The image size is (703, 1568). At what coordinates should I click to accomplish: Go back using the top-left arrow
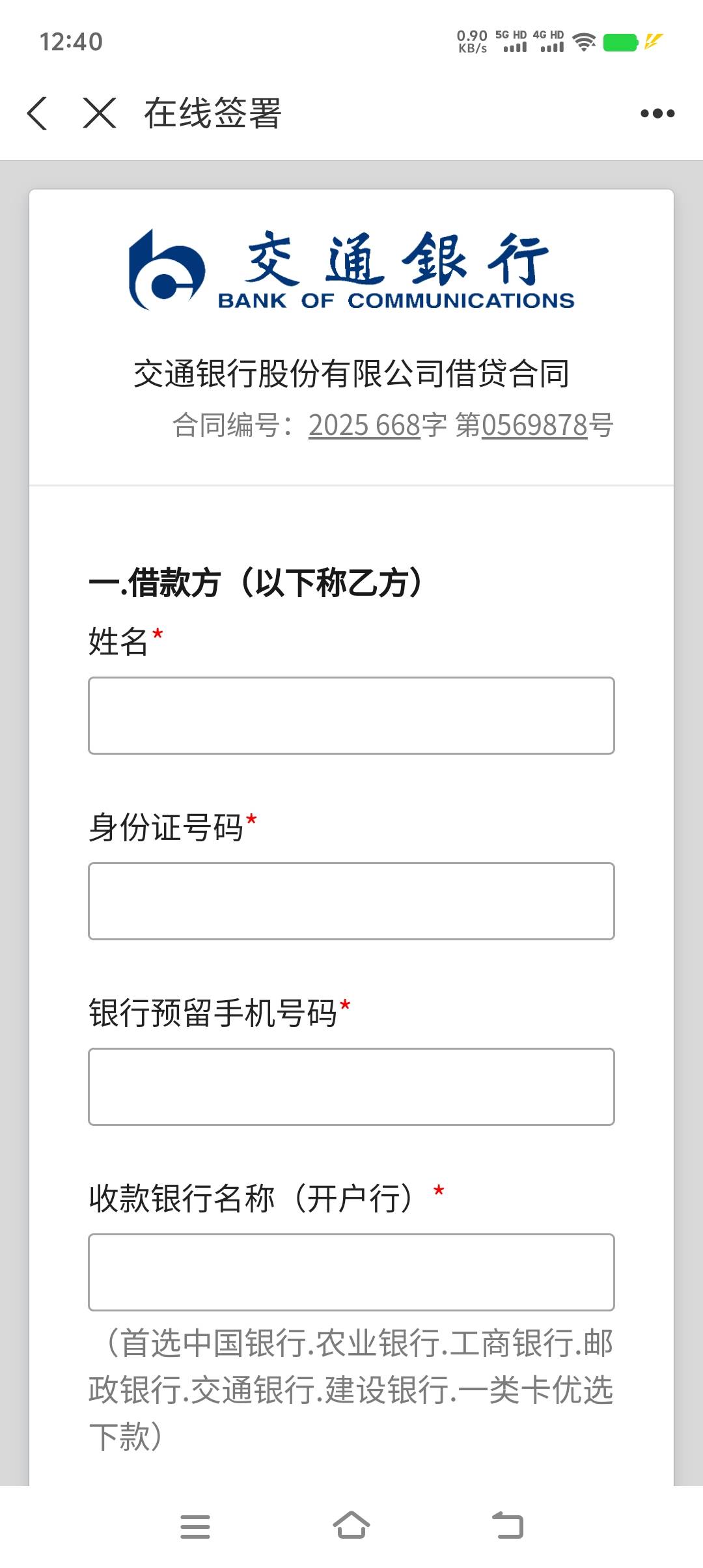click(x=37, y=113)
